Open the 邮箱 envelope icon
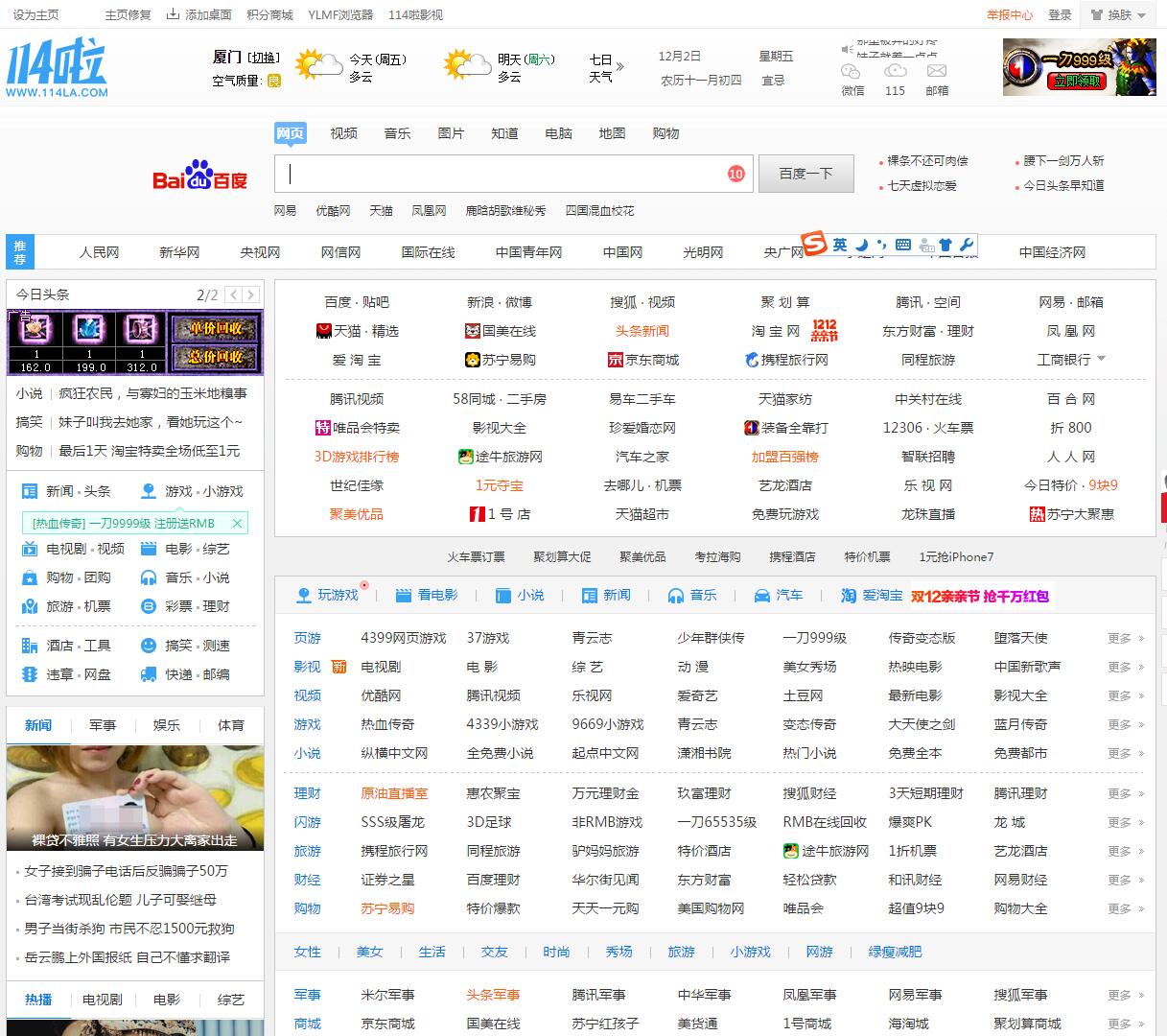The height and width of the screenshot is (1036, 1167). [937, 71]
